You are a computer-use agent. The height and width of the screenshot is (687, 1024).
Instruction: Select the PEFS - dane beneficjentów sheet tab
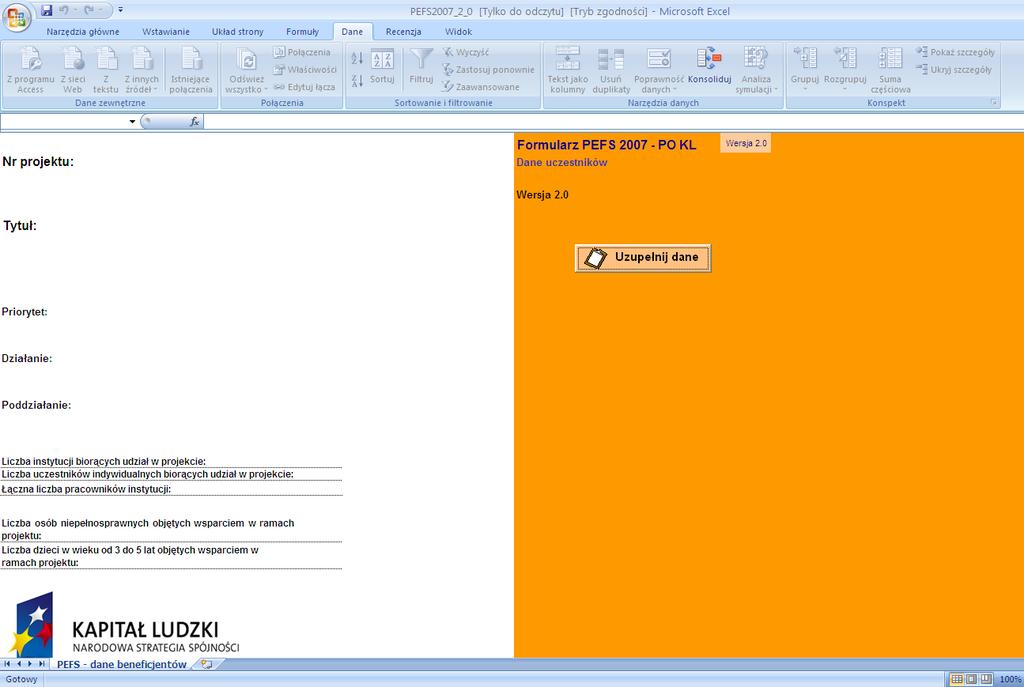122,664
